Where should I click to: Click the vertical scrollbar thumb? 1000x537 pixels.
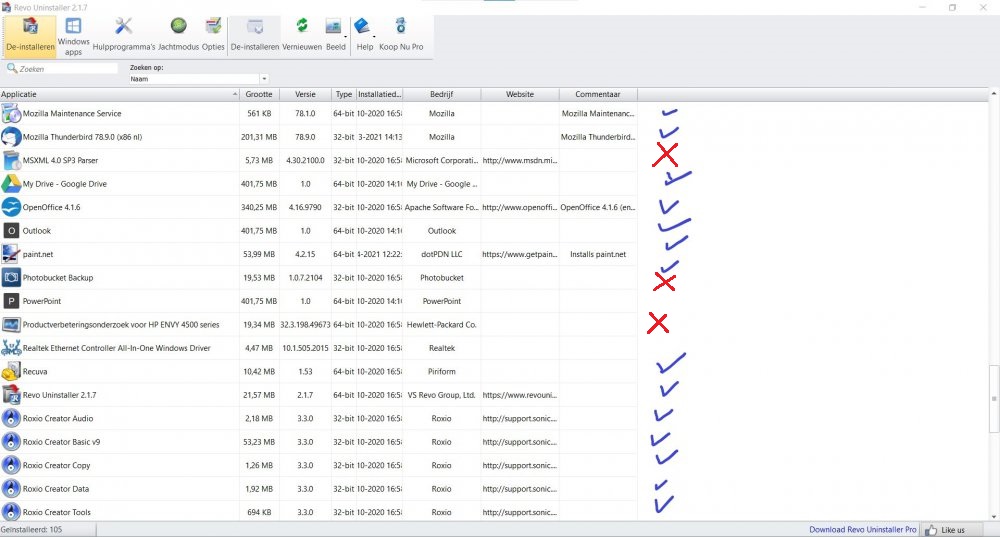pyautogui.click(x=994, y=399)
